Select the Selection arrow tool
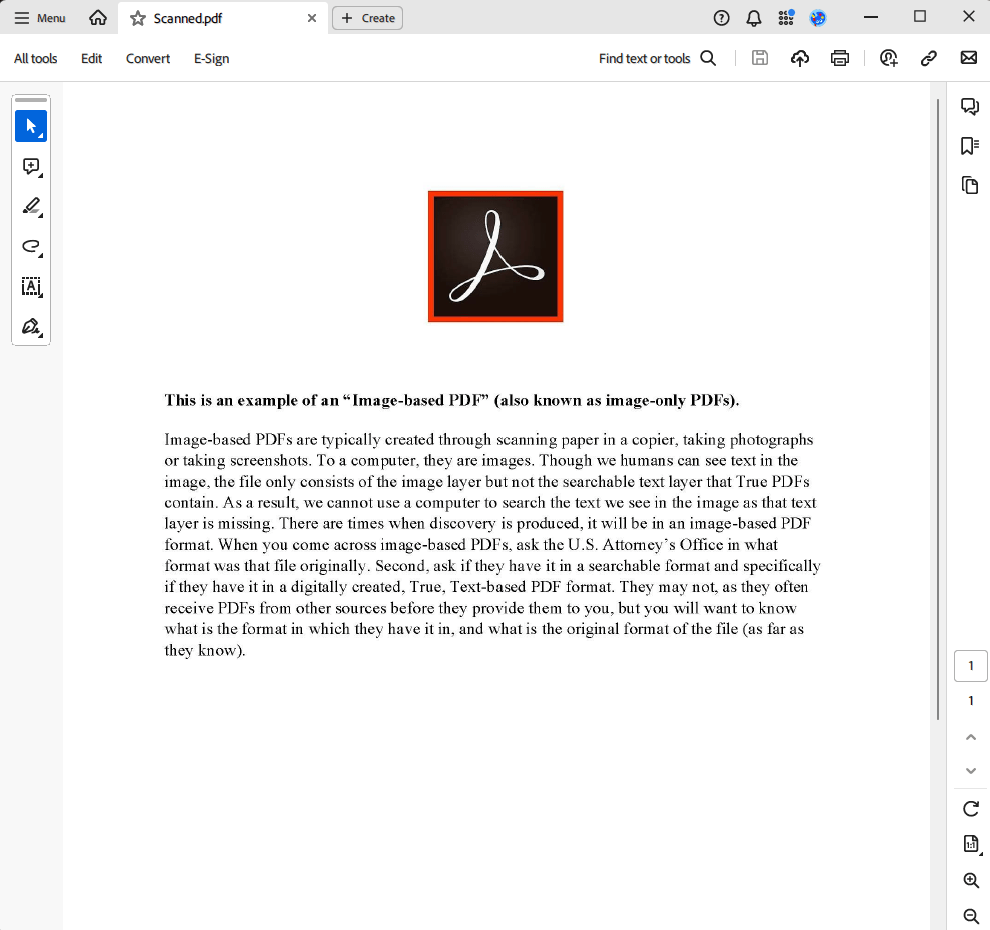 (31, 125)
